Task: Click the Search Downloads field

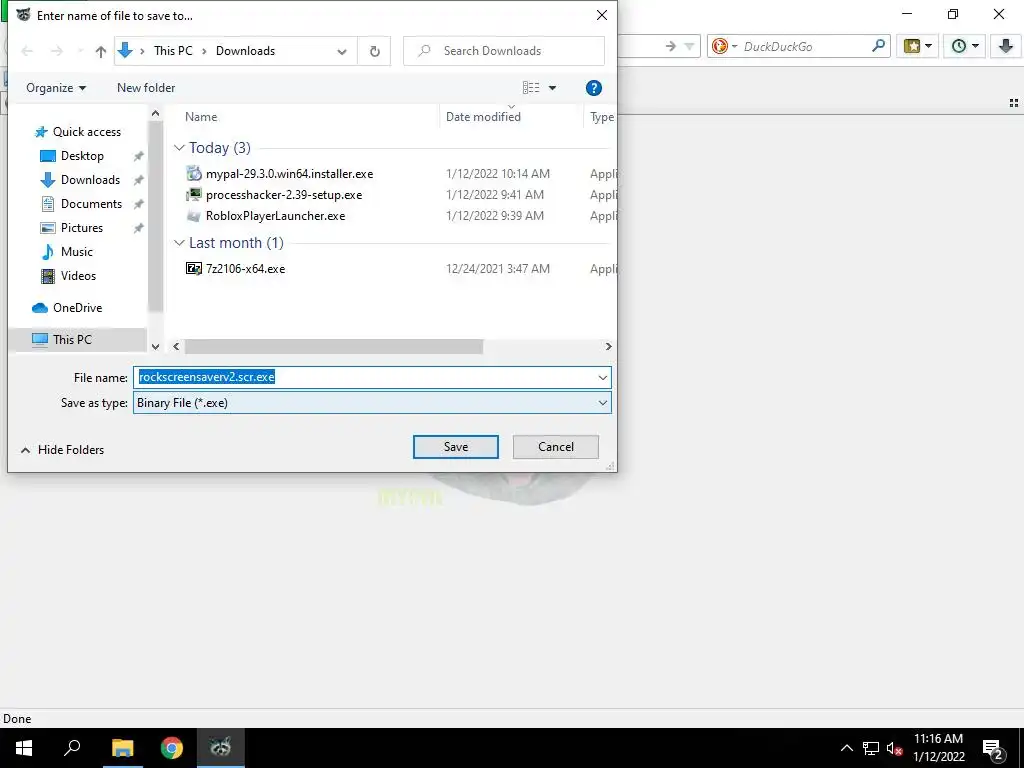Action: 504,51
